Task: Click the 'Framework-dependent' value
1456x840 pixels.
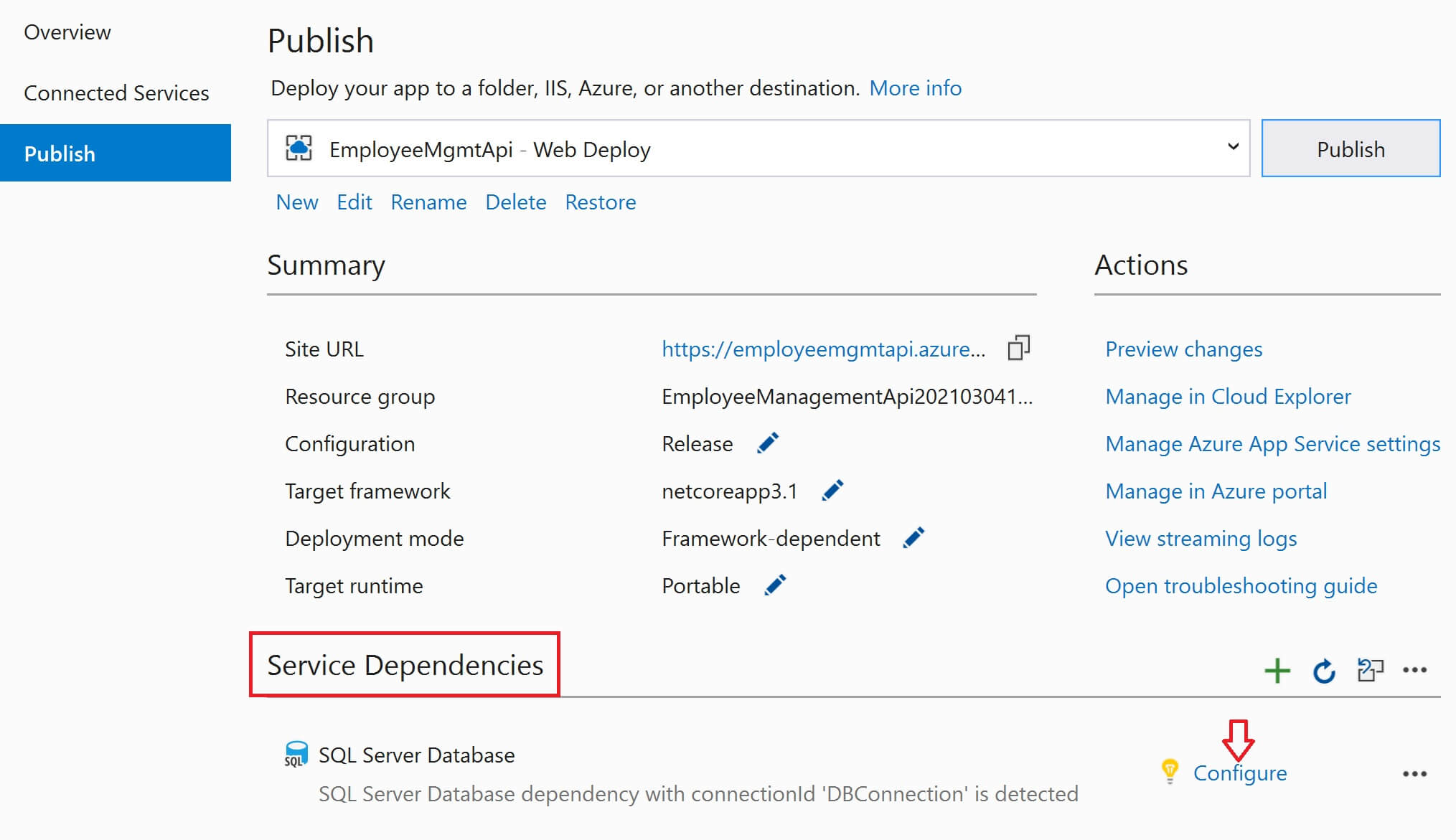Action: point(771,539)
